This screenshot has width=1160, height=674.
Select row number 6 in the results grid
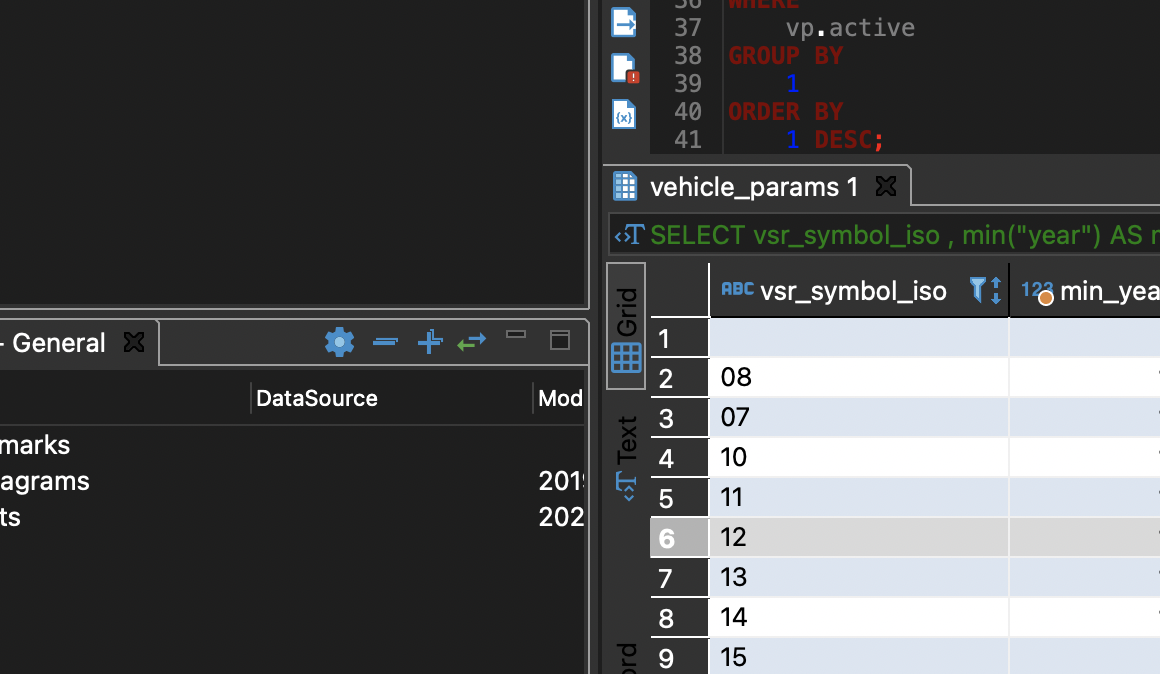coord(677,537)
